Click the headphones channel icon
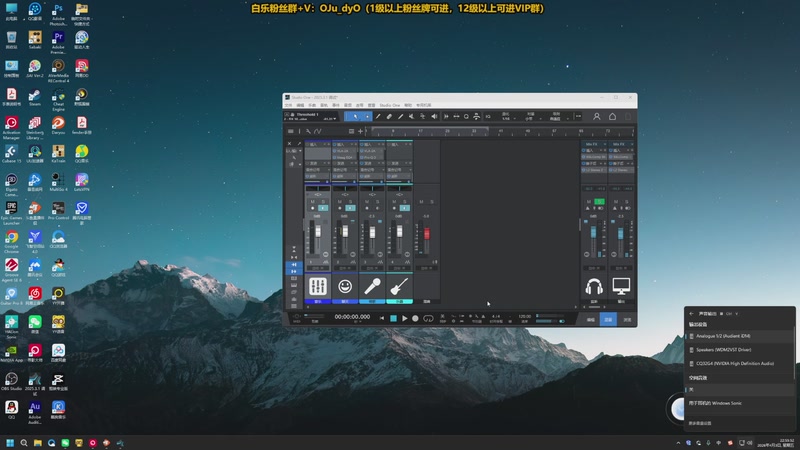 [594, 286]
